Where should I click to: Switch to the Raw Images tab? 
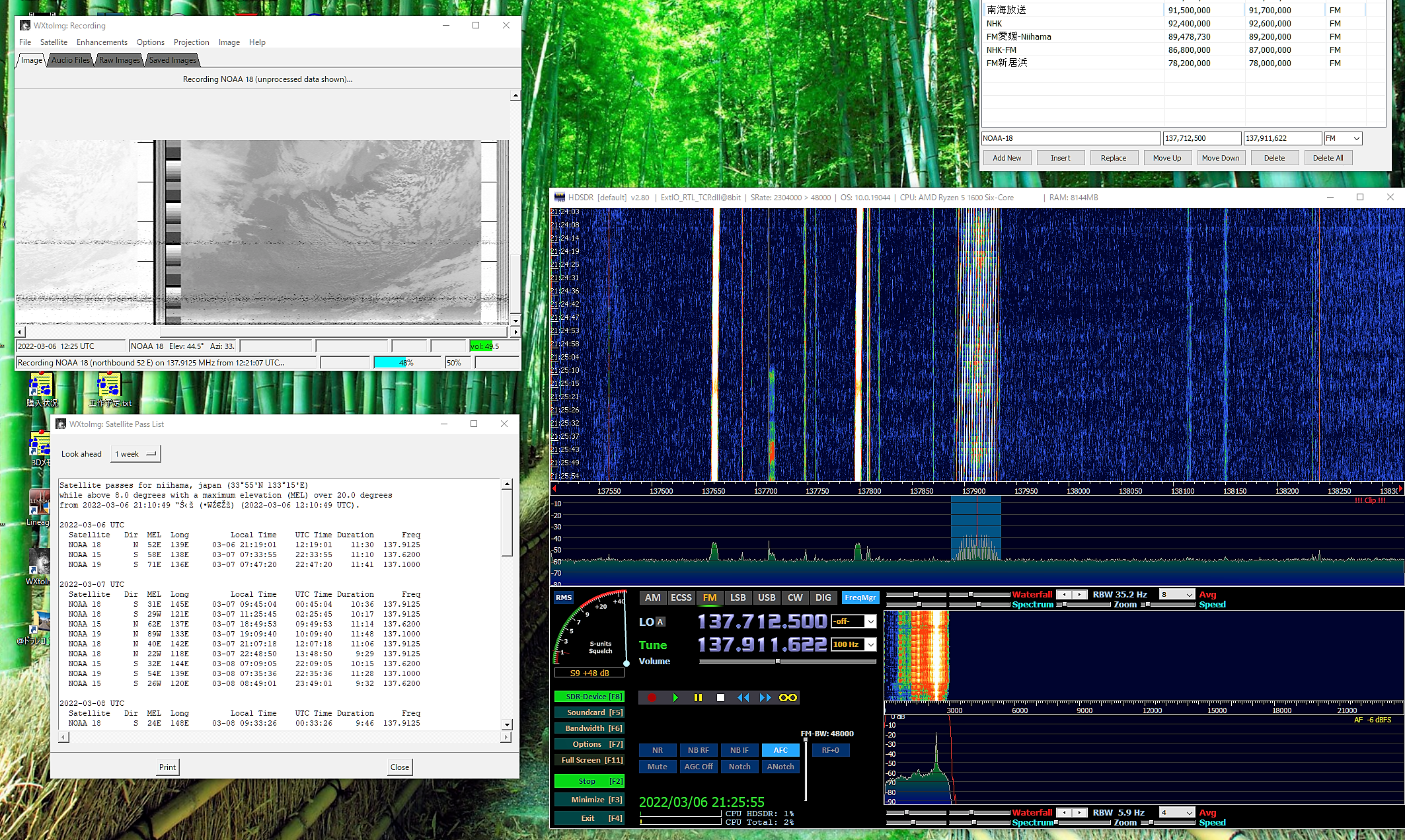point(120,60)
